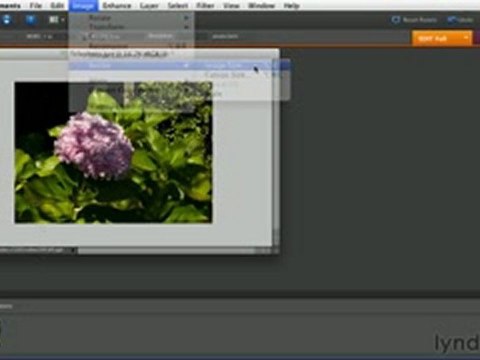
Task: Open the Window menu
Action: (261, 5)
